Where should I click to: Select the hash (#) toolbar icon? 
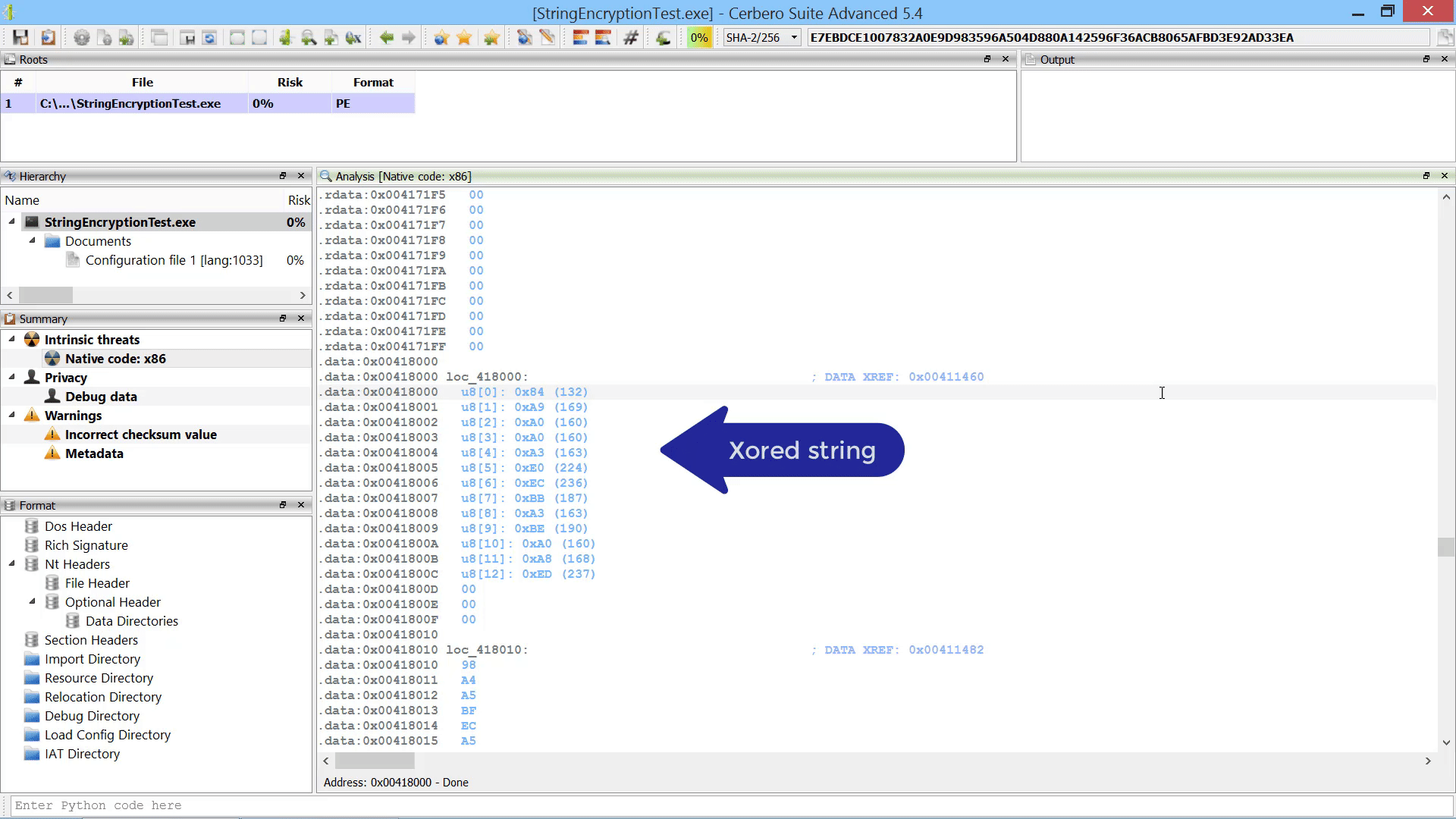click(631, 36)
